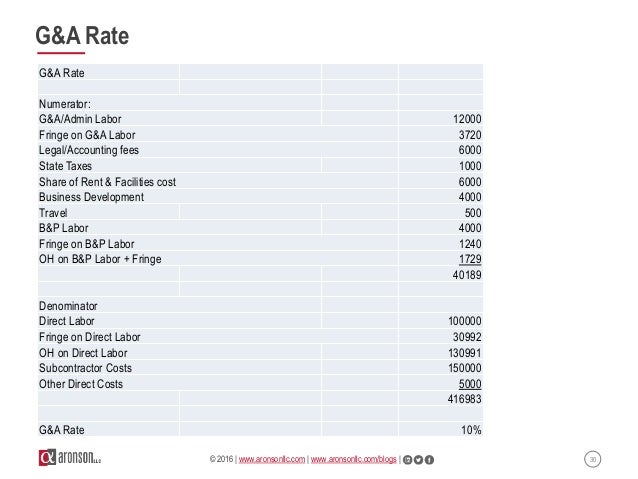Click the numerator total 40189

click(467, 275)
